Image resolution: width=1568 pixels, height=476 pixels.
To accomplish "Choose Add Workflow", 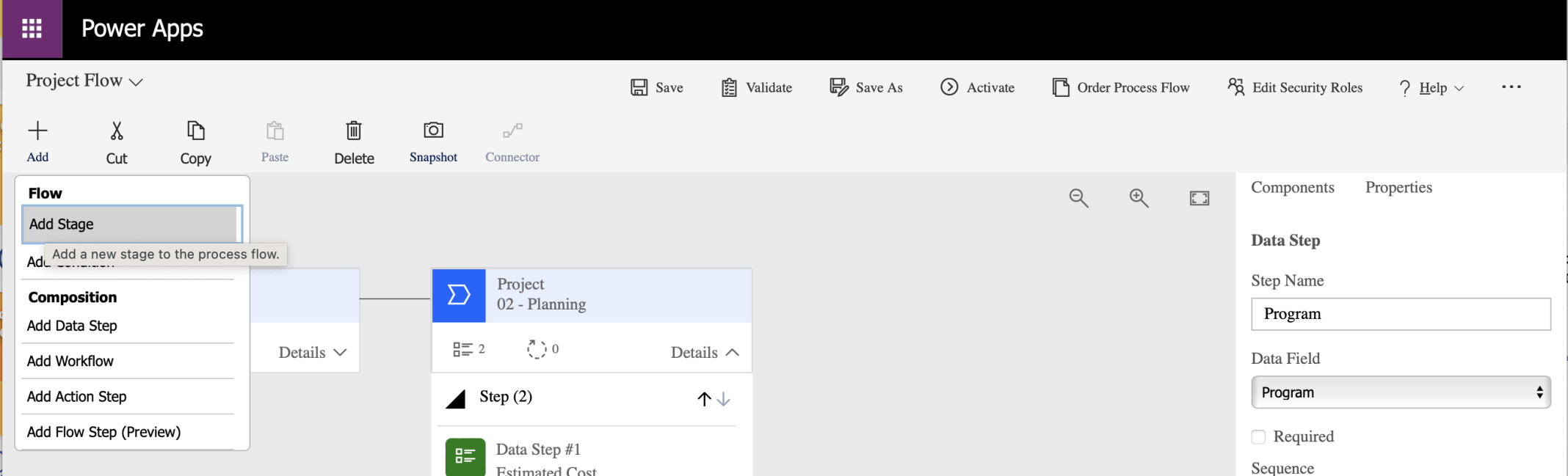I will (70, 361).
